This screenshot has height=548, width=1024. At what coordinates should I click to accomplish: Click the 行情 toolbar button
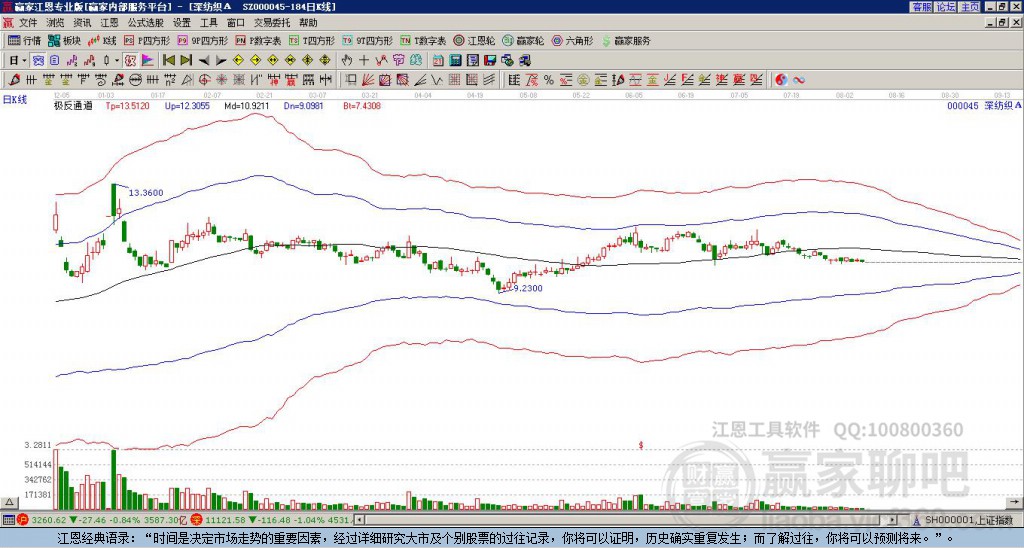(25, 40)
